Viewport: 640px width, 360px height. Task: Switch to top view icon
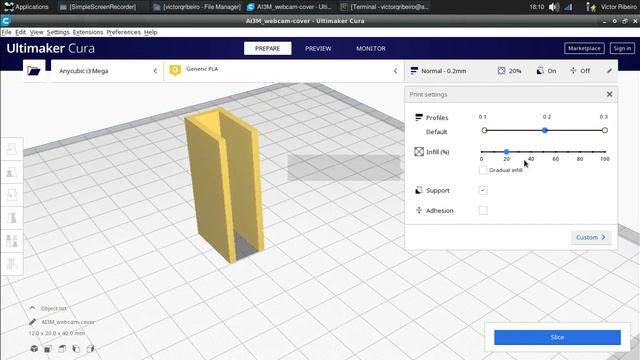(62, 349)
